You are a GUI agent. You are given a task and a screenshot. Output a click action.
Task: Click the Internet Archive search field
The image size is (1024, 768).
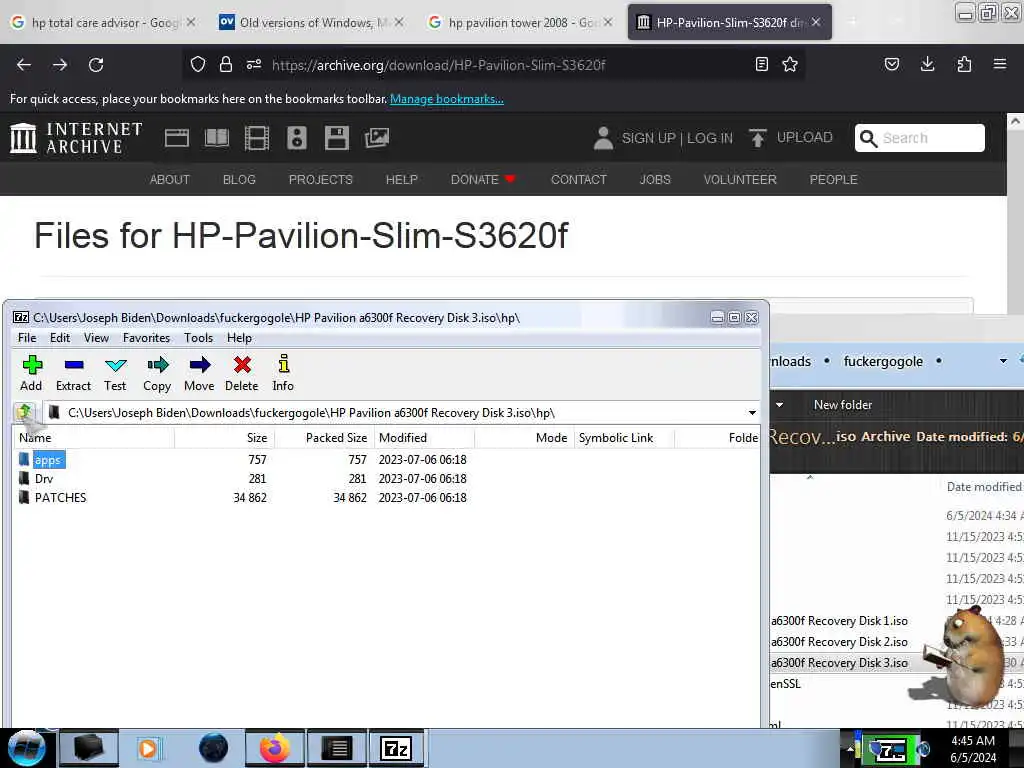[x=920, y=138]
